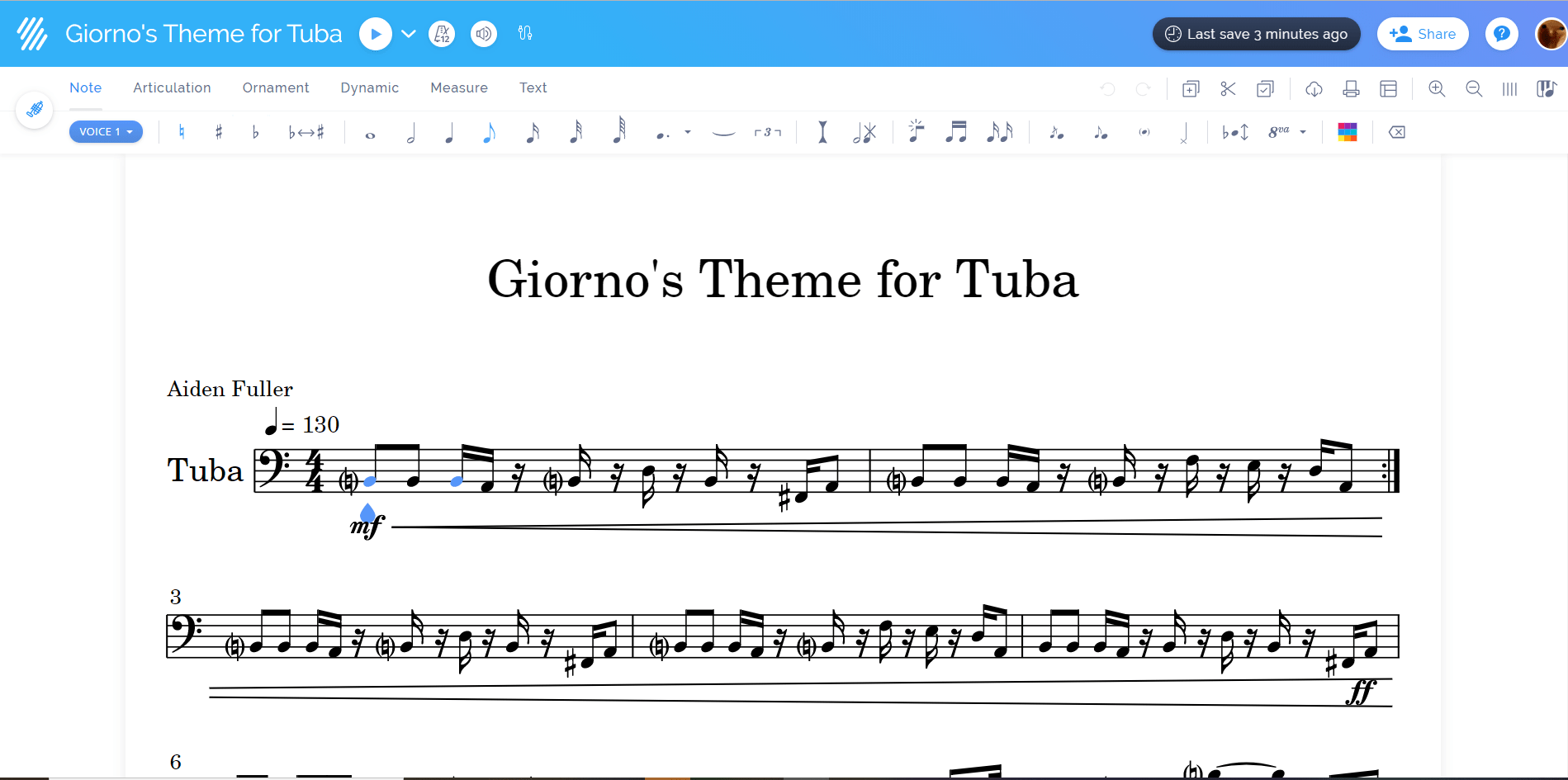The height and width of the screenshot is (780, 1568).
Task: Add a slashed grace note (acciaccatura)
Action: click(1056, 132)
